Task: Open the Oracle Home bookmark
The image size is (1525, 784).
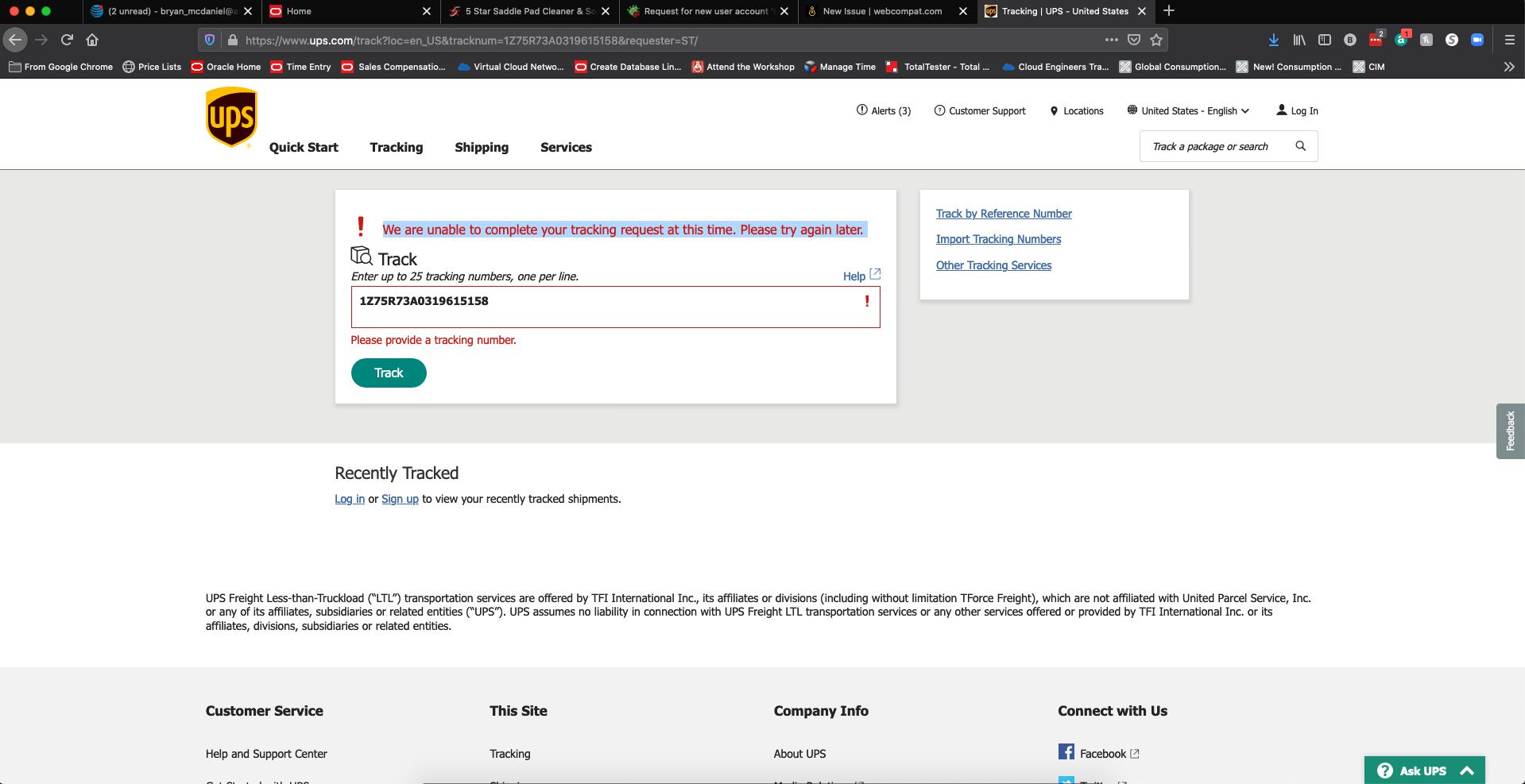Action: (226, 67)
